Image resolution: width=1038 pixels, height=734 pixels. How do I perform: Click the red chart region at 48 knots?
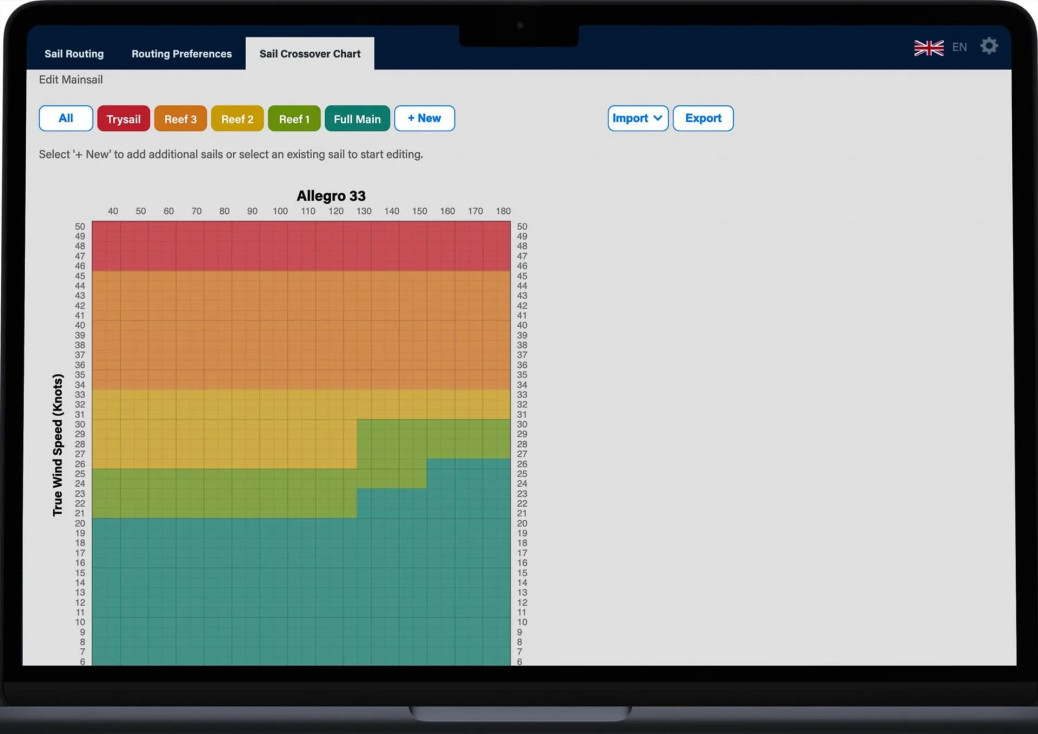click(300, 246)
